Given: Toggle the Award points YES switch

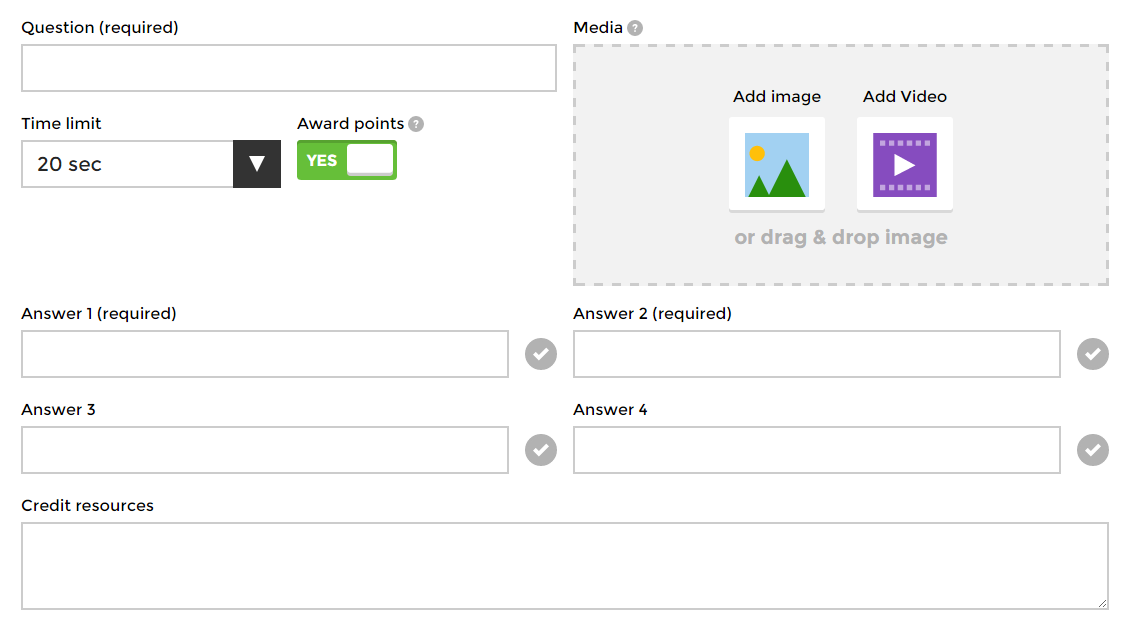Looking at the screenshot, I should click(347, 160).
